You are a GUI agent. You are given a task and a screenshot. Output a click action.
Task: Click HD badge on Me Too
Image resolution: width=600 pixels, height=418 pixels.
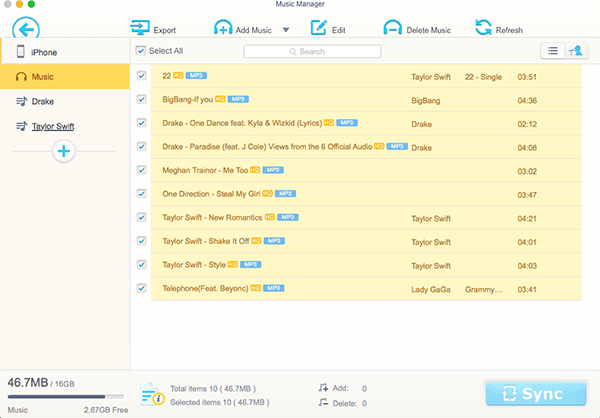click(255, 170)
